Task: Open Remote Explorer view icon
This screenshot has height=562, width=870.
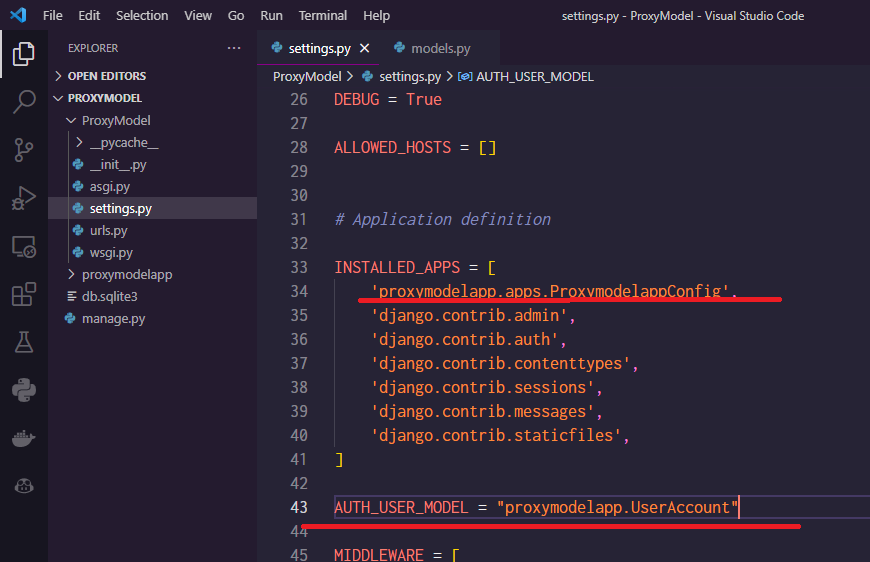Action: click(x=24, y=246)
